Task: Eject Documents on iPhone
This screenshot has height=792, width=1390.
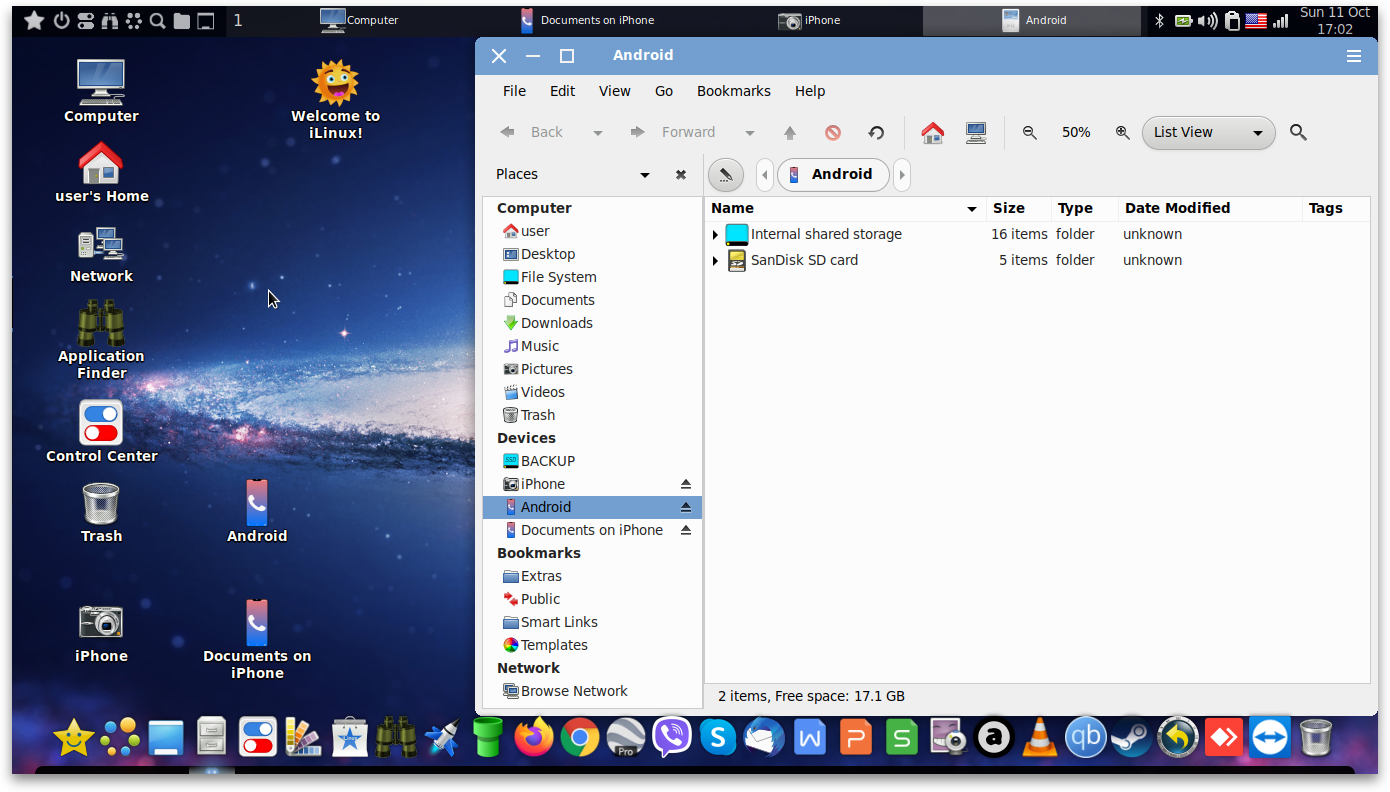Action: (x=686, y=530)
